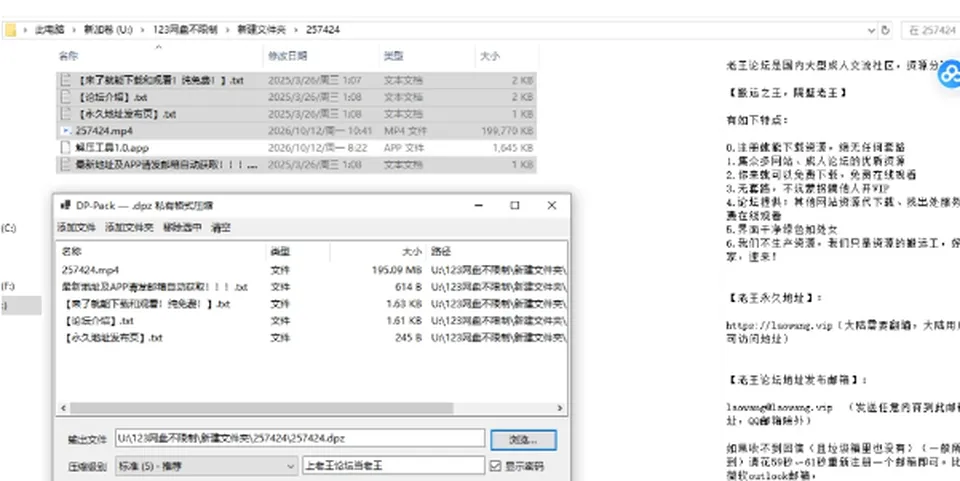Toggle the 显示密码 checkbox
This screenshot has width=960, height=481.
495,466
